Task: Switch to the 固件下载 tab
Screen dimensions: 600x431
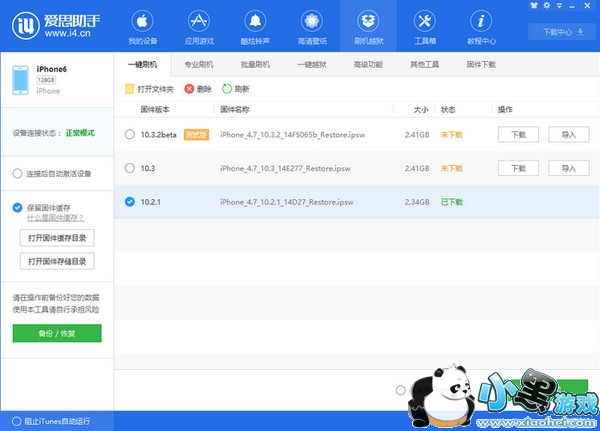Action: click(481, 64)
